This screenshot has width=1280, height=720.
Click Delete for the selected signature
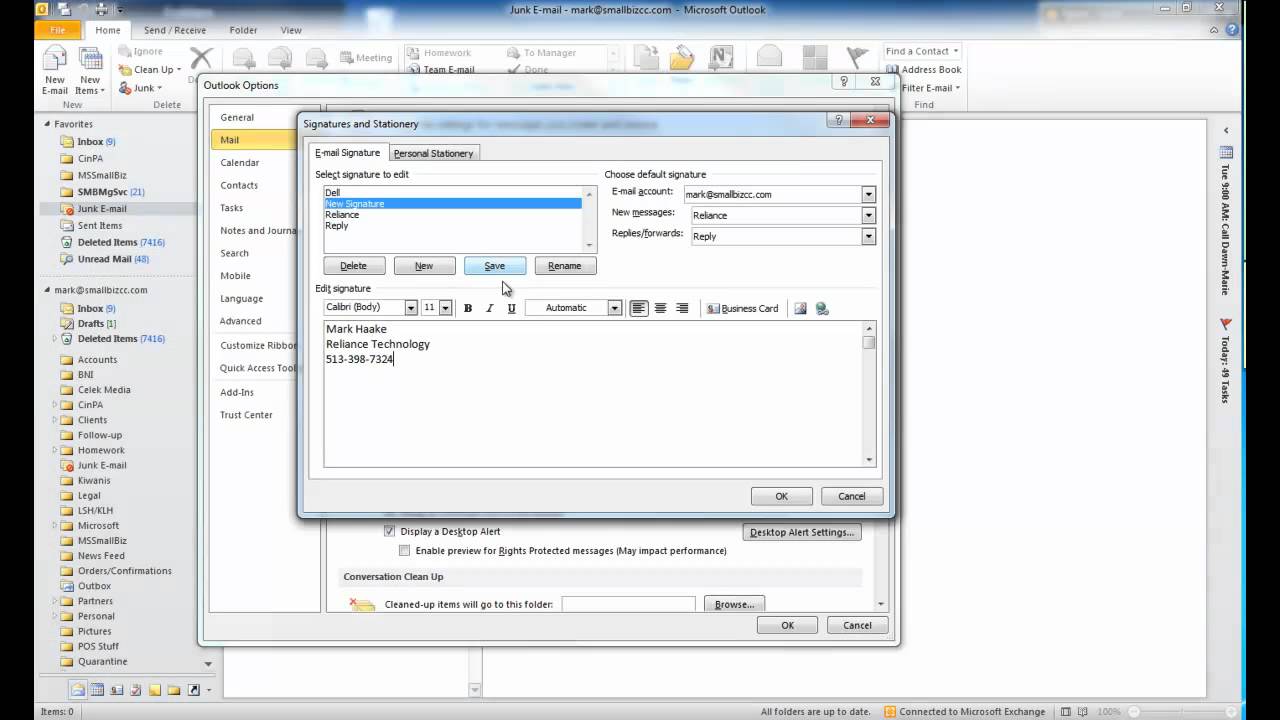[353, 266]
